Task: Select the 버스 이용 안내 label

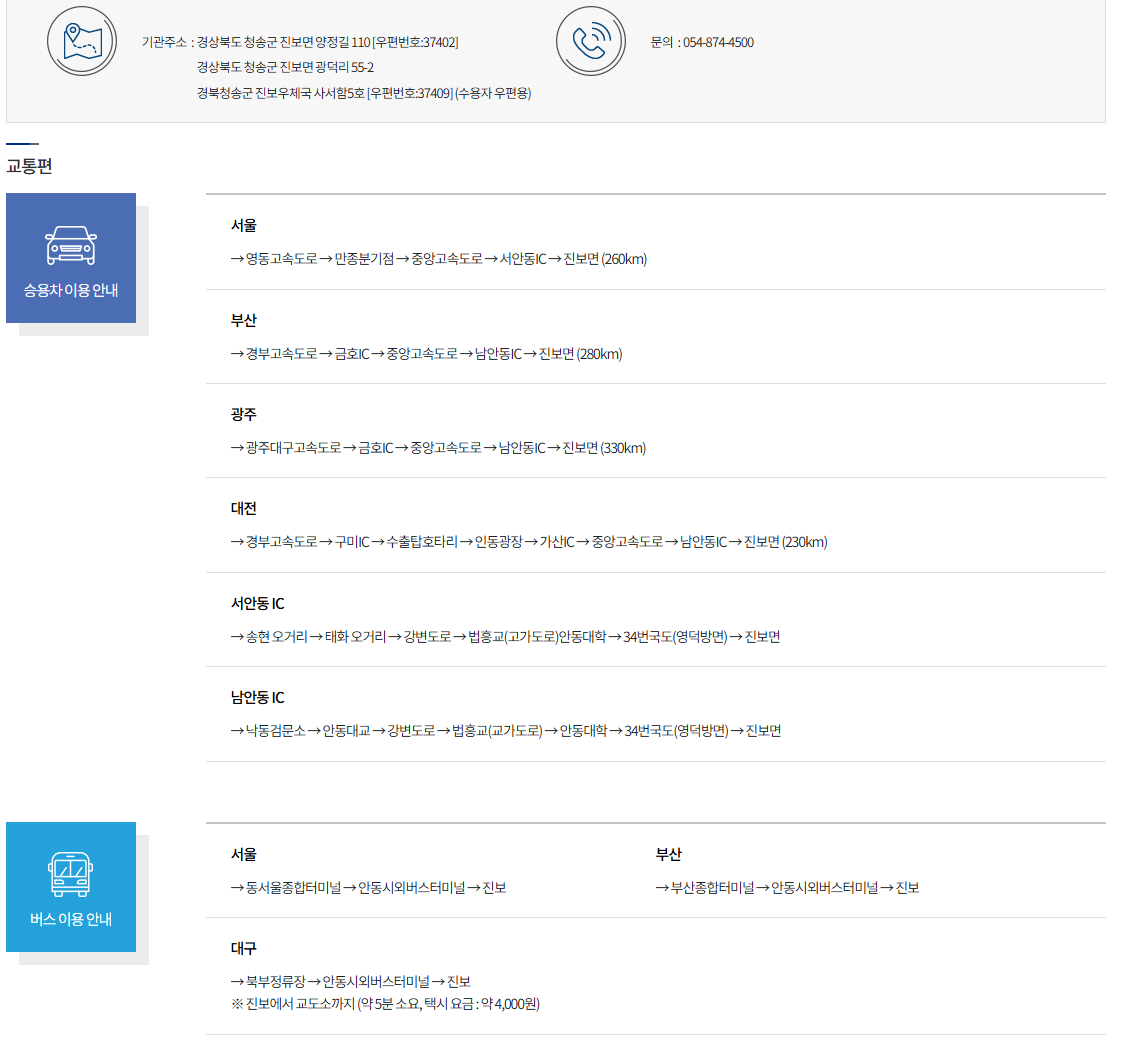Action: coord(70,919)
